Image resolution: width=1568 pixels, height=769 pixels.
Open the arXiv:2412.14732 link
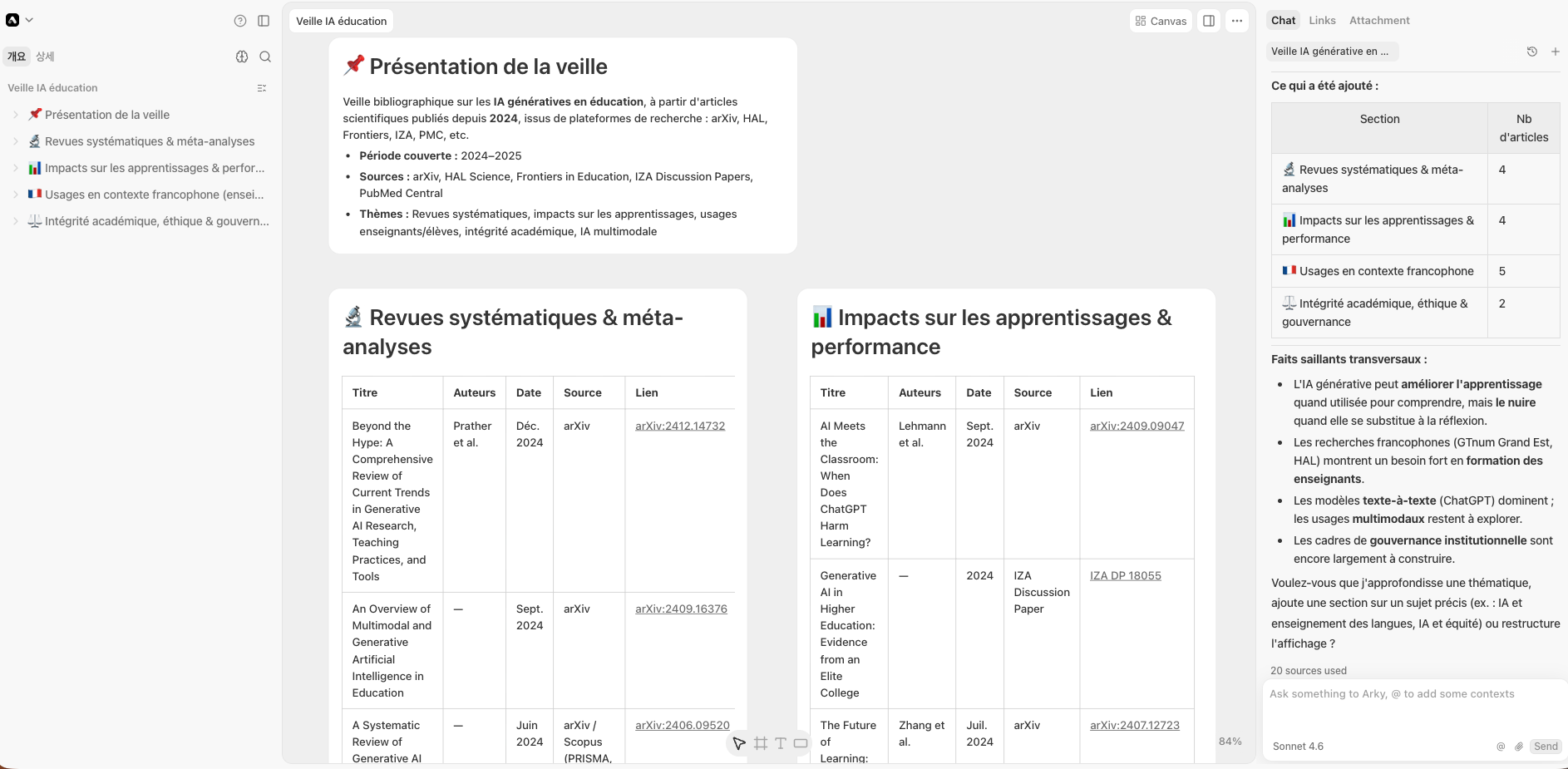[x=679, y=426]
